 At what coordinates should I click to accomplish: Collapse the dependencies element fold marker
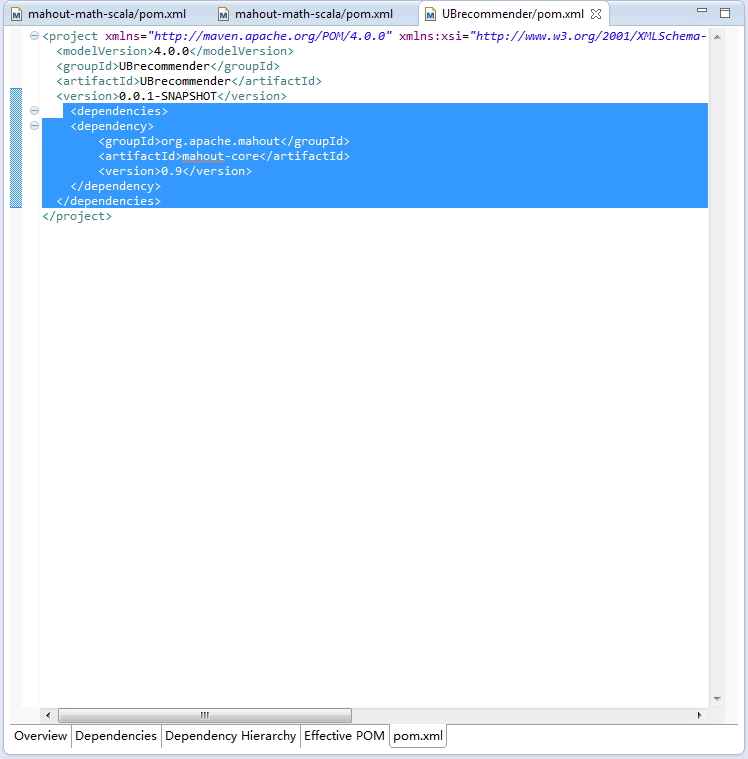tap(35, 111)
